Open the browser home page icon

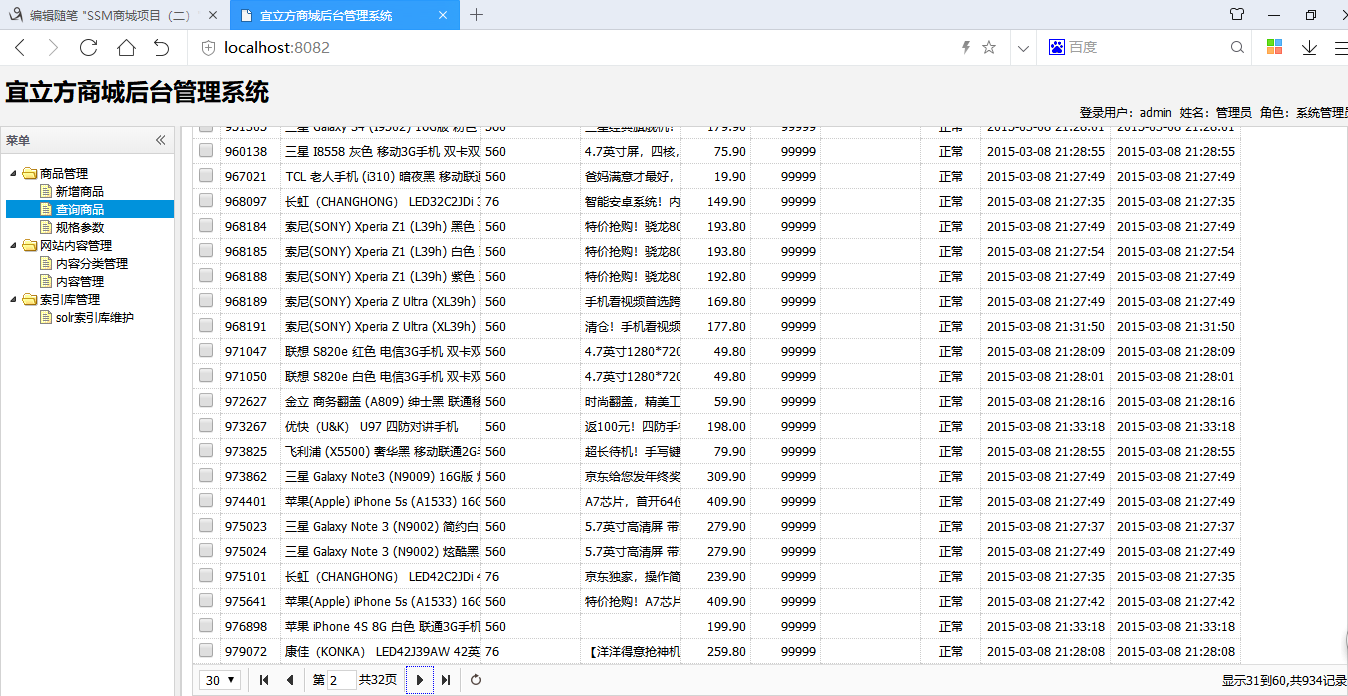pos(126,47)
